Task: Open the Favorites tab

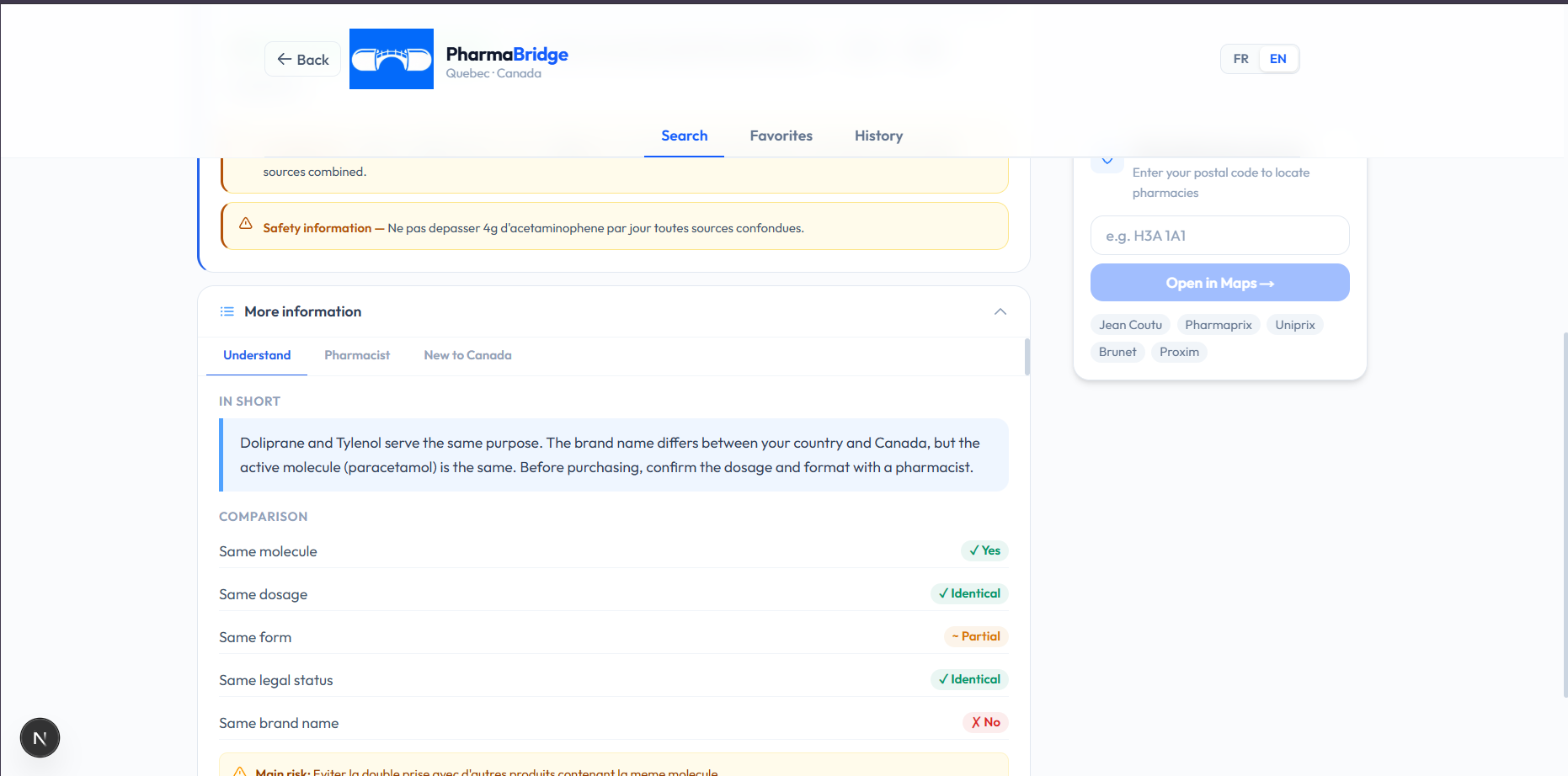Action: pyautogui.click(x=781, y=136)
